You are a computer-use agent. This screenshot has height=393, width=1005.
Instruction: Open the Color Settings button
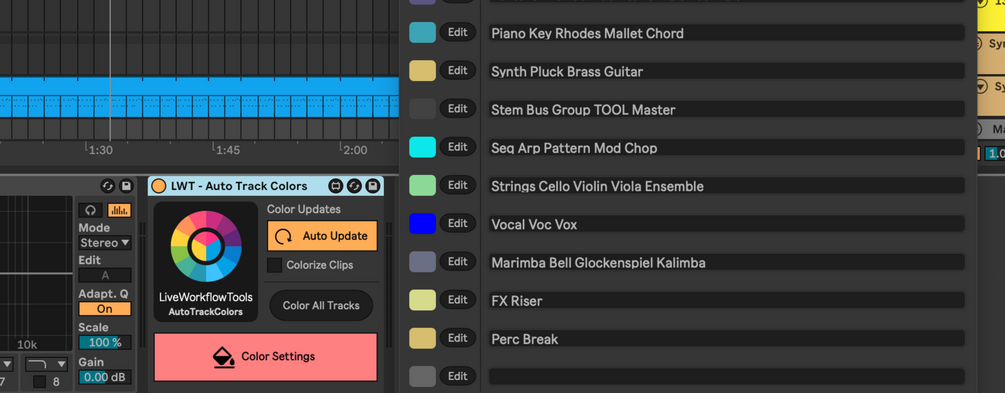point(265,356)
